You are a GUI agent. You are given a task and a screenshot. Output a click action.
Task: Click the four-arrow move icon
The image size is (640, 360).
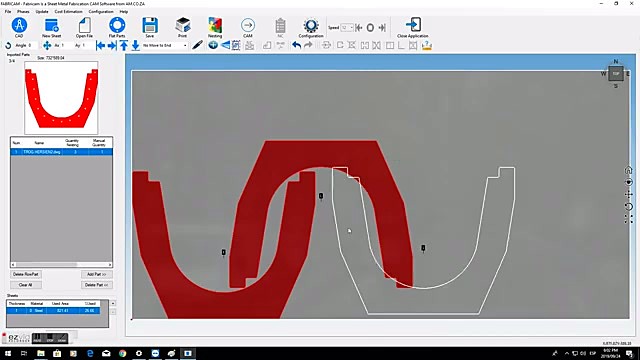point(47,45)
